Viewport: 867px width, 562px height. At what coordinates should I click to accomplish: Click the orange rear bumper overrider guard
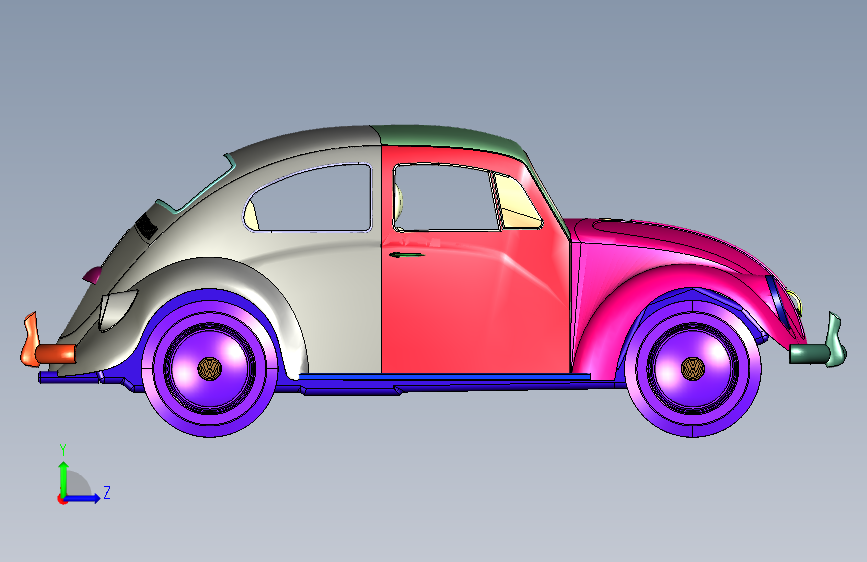(30, 339)
